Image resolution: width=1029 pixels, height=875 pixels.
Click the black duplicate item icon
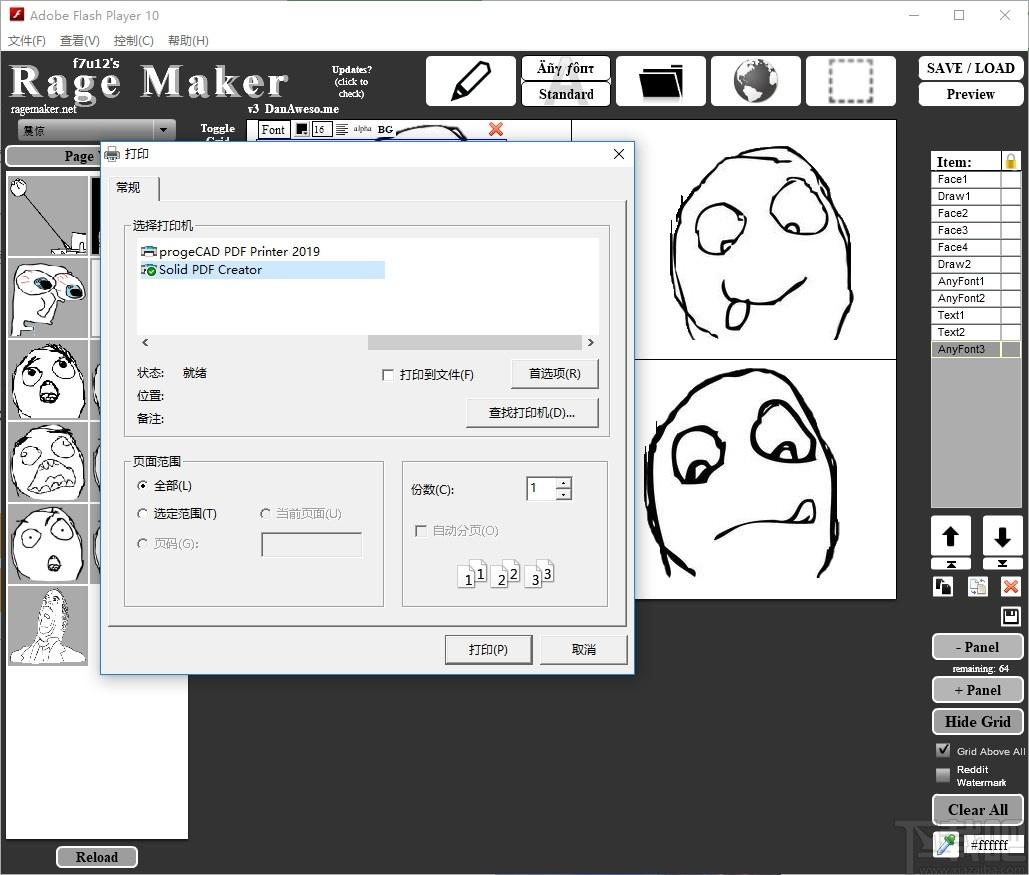[943, 586]
